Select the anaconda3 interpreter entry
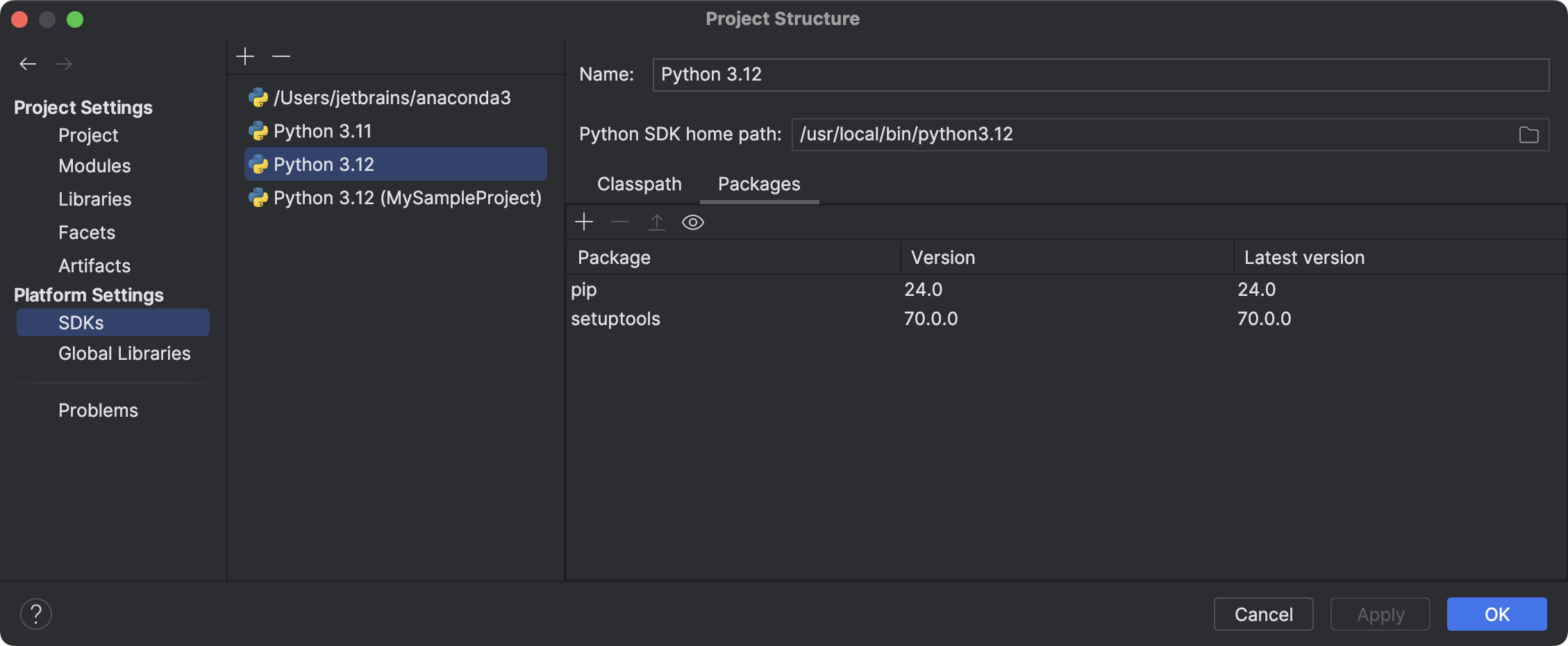Screen dimensions: 1568x646 pyautogui.click(x=392, y=98)
